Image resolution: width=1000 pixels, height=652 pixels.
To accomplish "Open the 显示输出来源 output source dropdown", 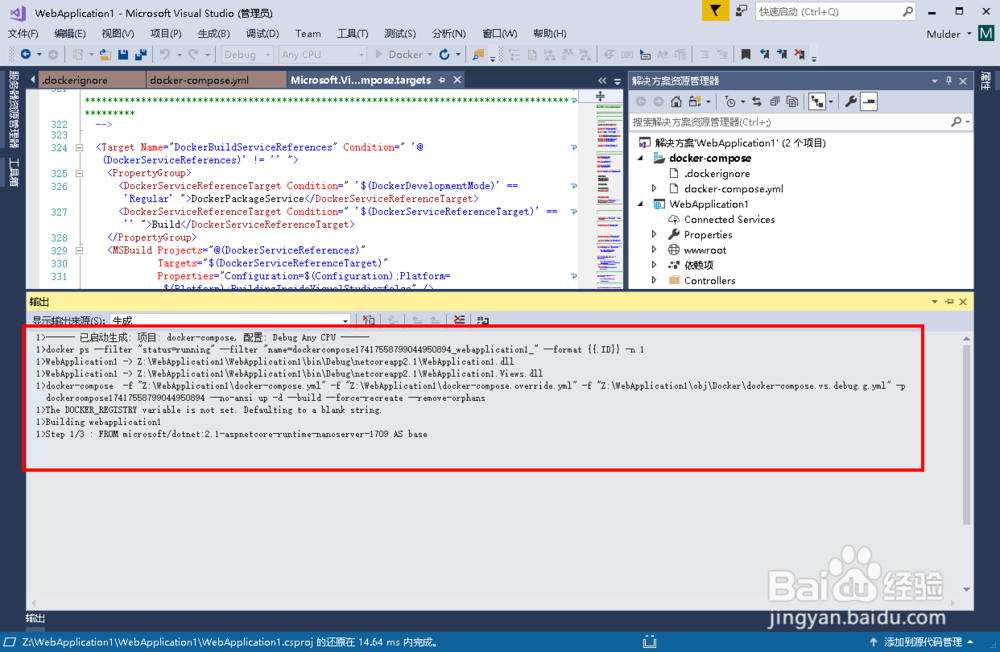I will (x=230, y=320).
